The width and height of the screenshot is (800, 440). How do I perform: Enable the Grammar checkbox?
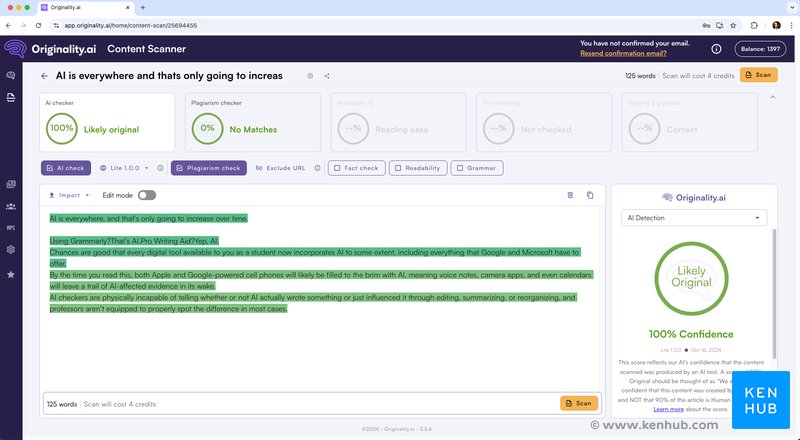(x=477, y=168)
